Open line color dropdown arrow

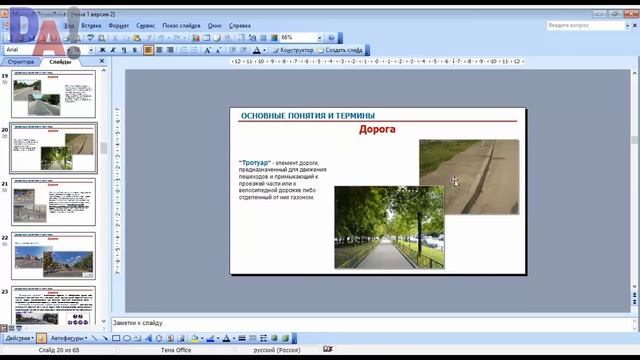(x=218, y=338)
